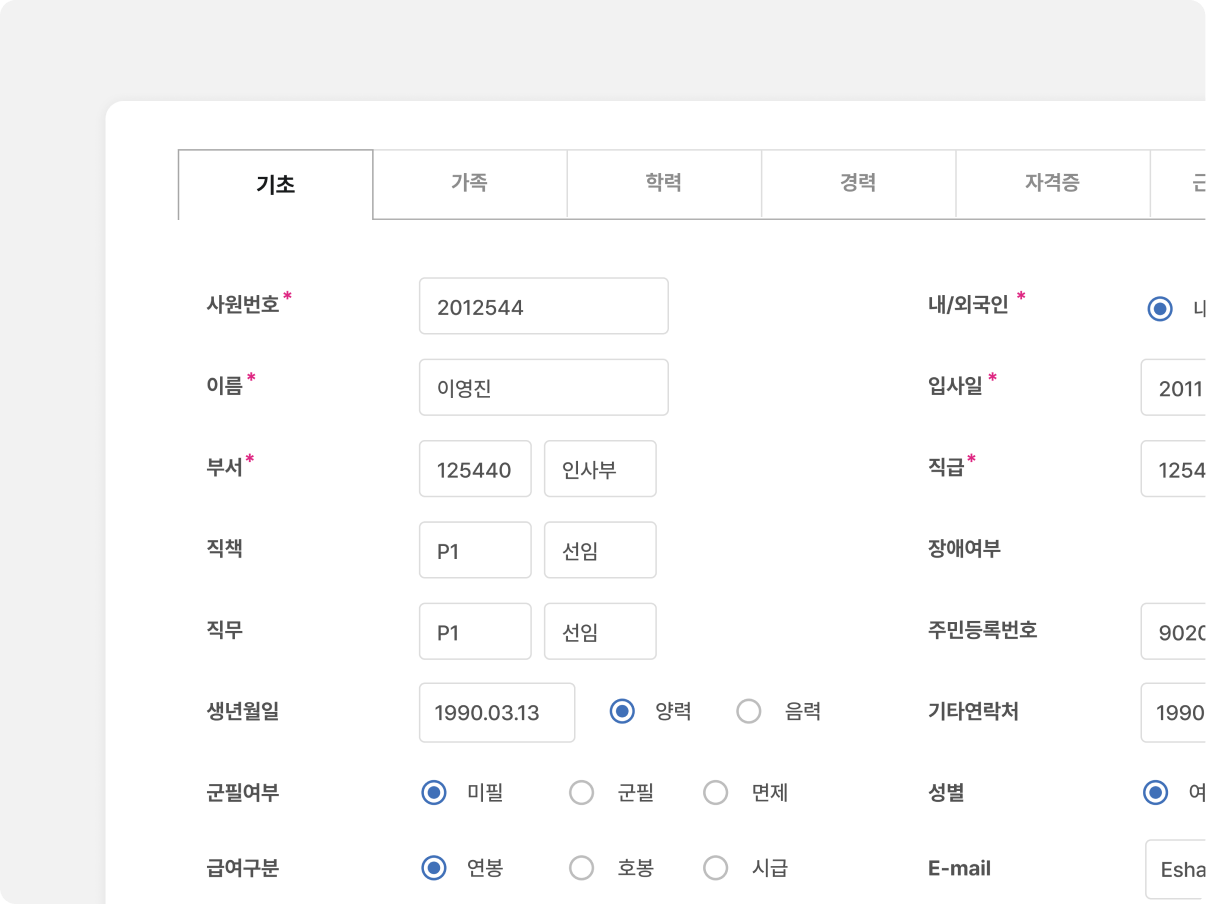Click the 직무 label
Image resolution: width=1206 pixels, height=904 pixels.
pos(224,630)
